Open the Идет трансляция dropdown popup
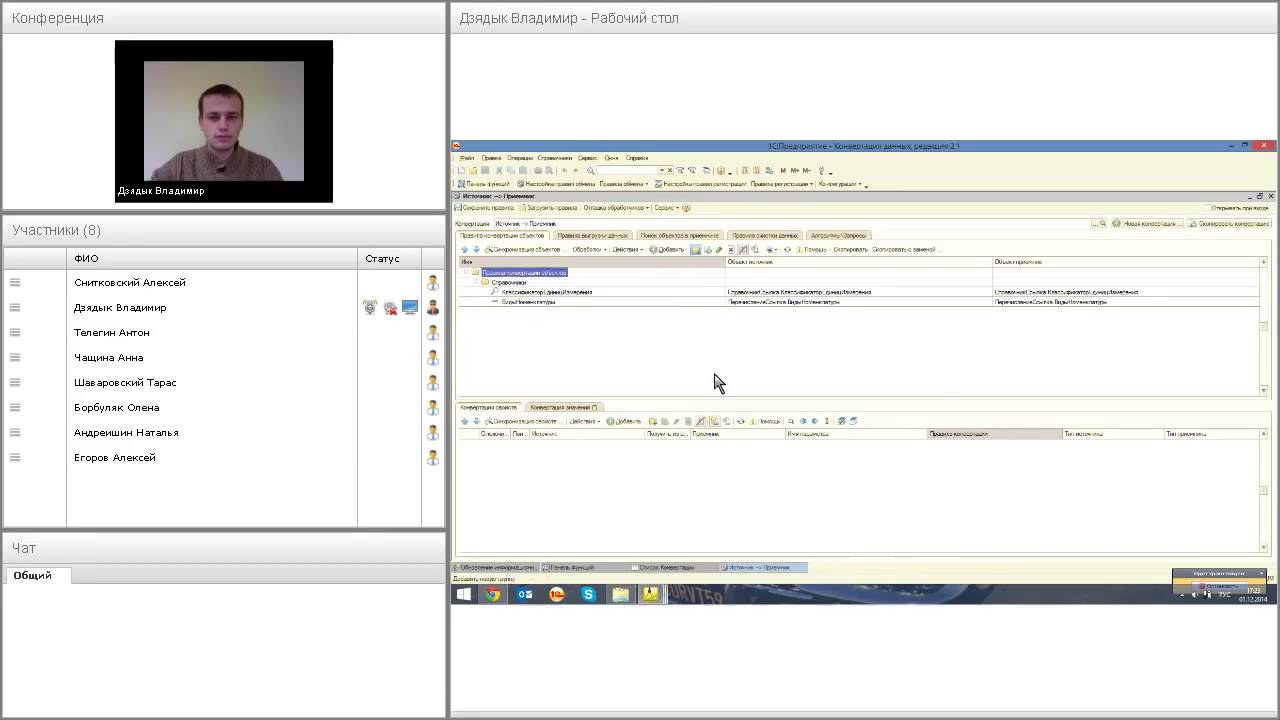Image resolution: width=1280 pixels, height=720 pixels. 1261,573
